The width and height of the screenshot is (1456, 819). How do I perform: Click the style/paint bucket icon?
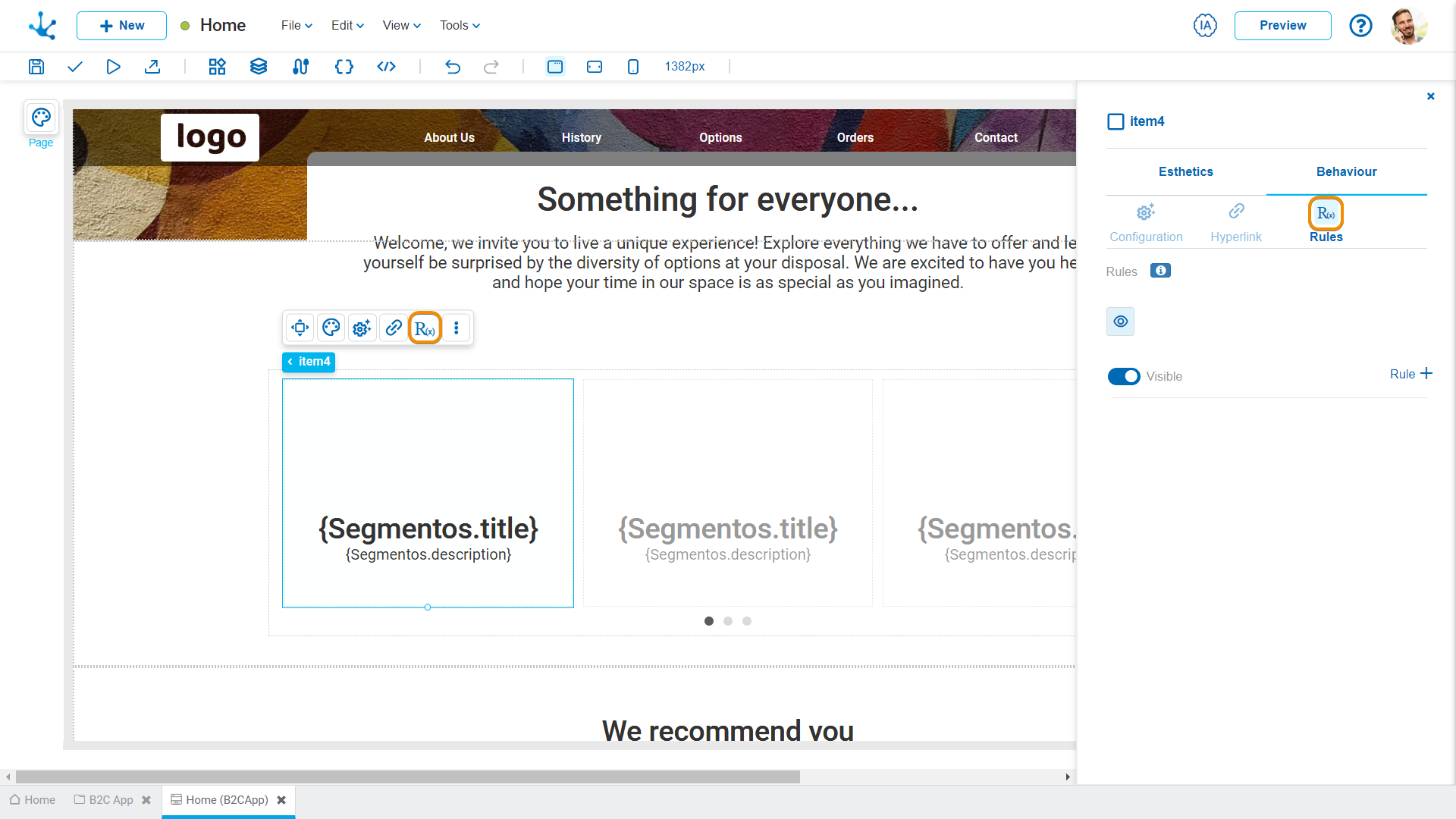coord(332,328)
